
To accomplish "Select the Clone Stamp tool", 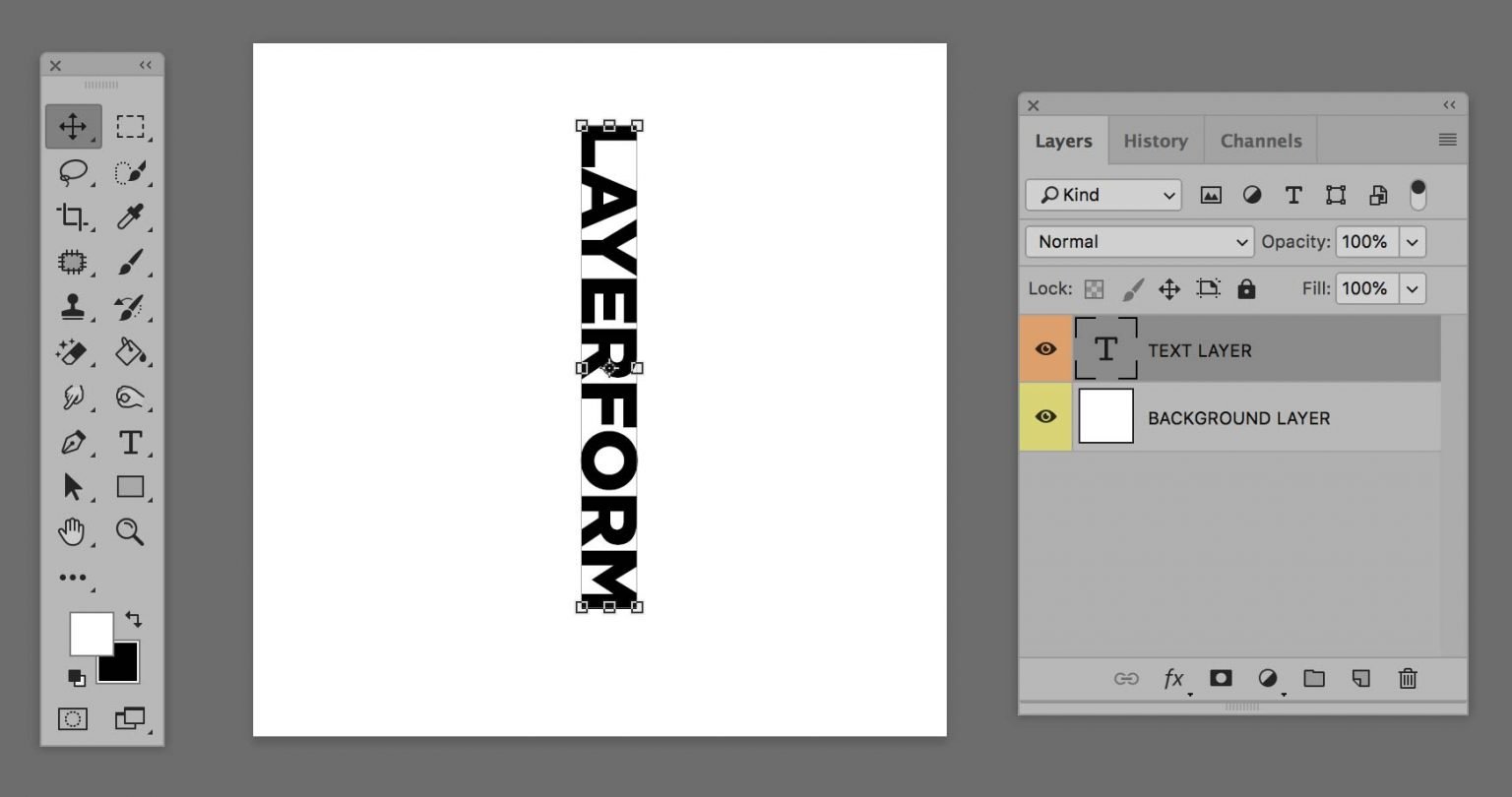I will pyautogui.click(x=74, y=306).
